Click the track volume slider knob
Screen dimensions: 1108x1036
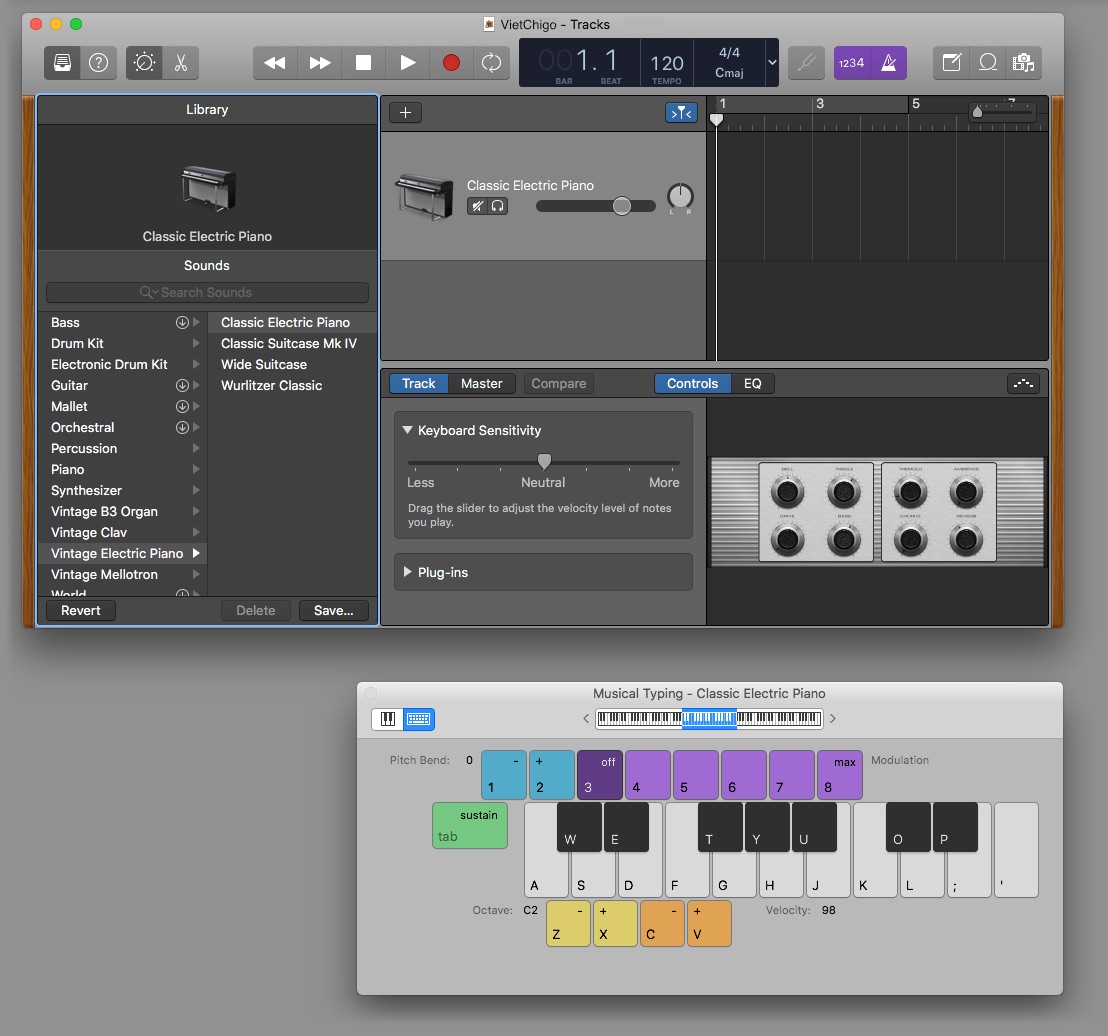[622, 206]
